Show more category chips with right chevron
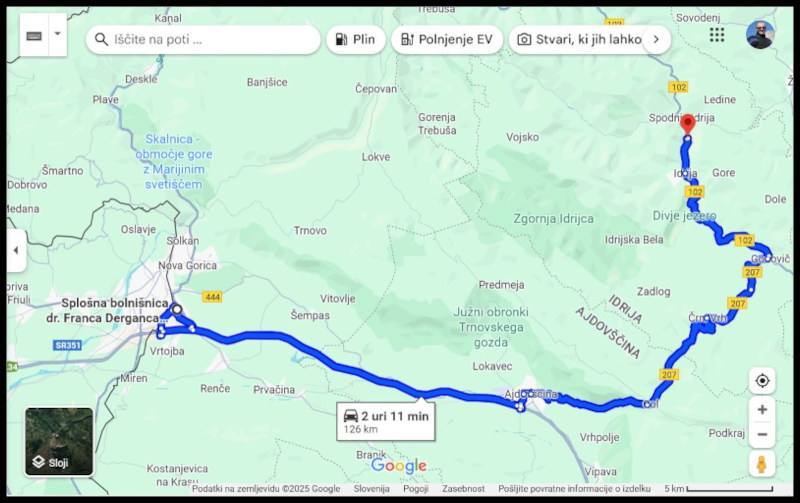The height and width of the screenshot is (503, 800). coord(656,39)
